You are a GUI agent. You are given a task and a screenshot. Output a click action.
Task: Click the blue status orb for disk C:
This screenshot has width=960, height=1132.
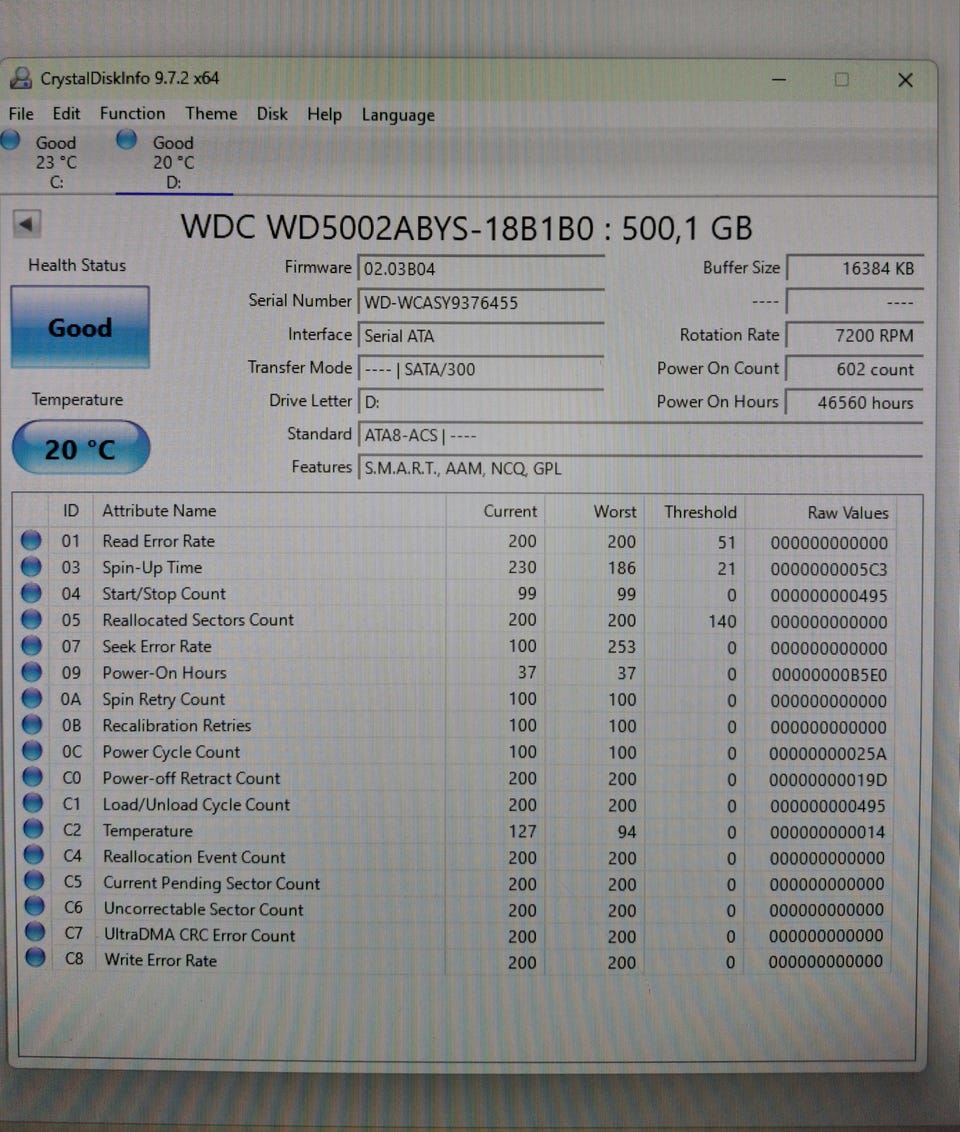[10, 139]
